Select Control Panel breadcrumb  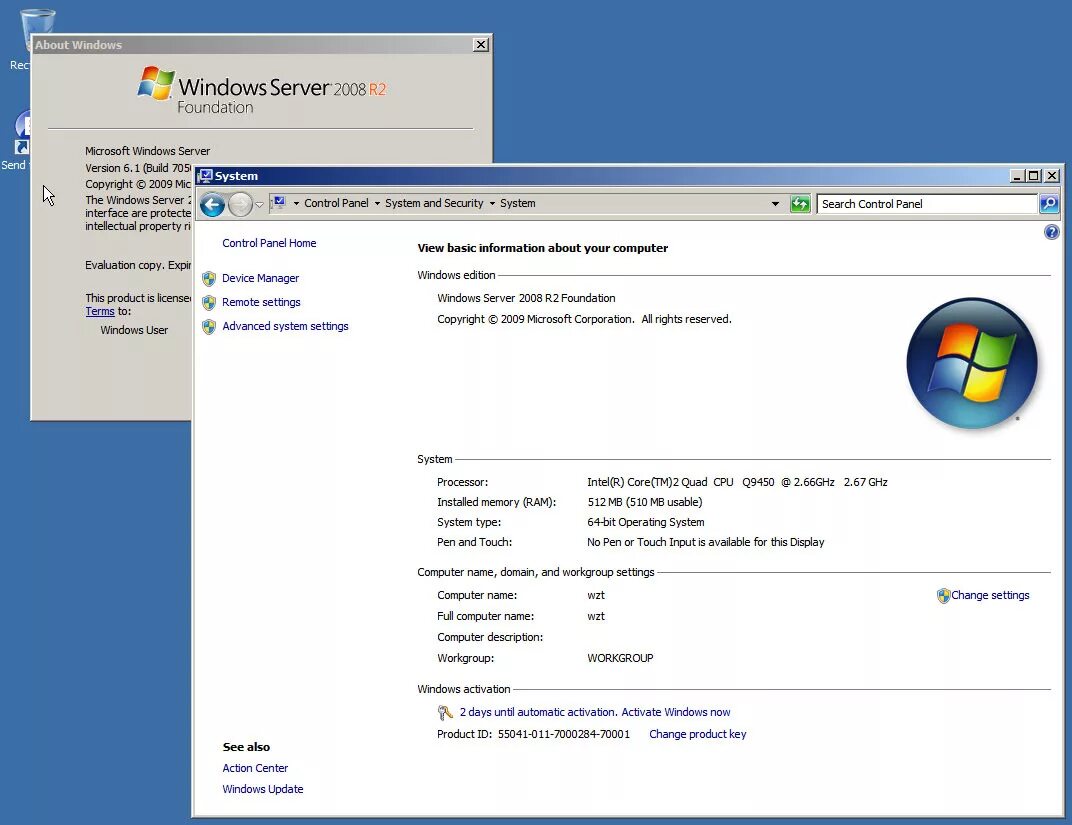(336, 203)
